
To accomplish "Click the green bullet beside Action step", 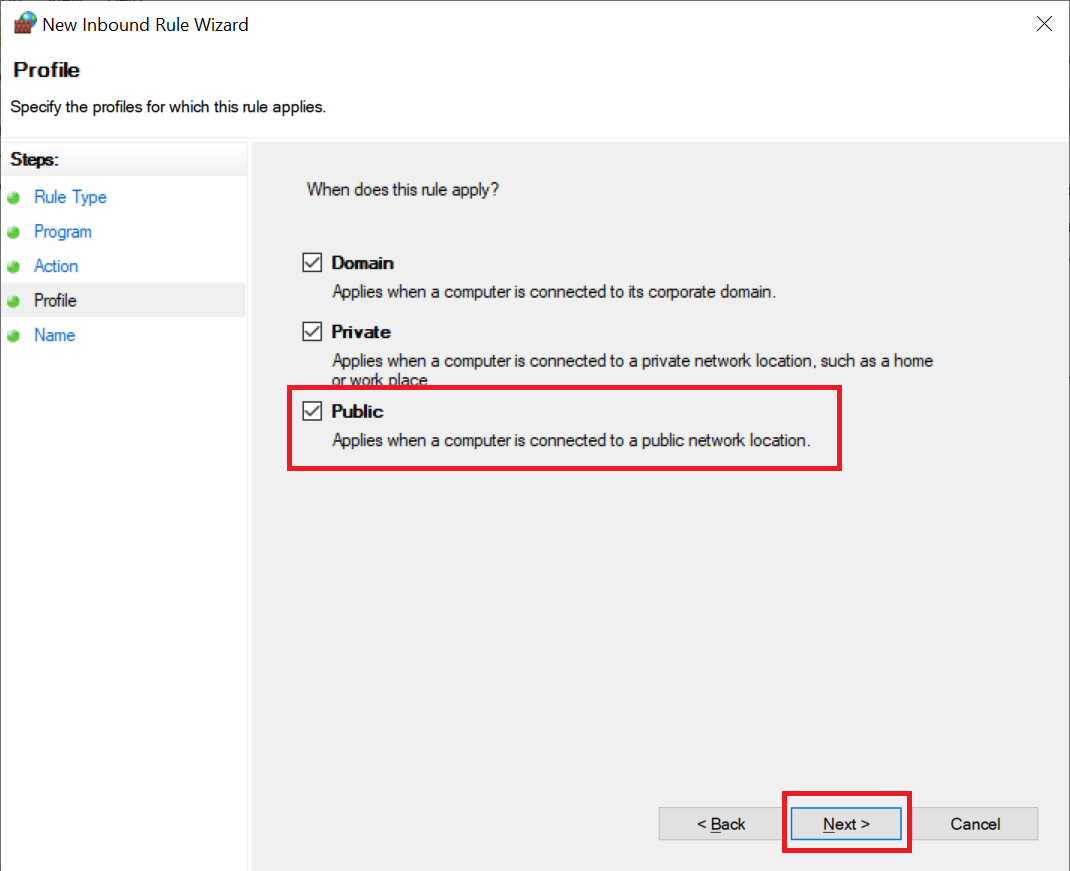I will [14, 267].
